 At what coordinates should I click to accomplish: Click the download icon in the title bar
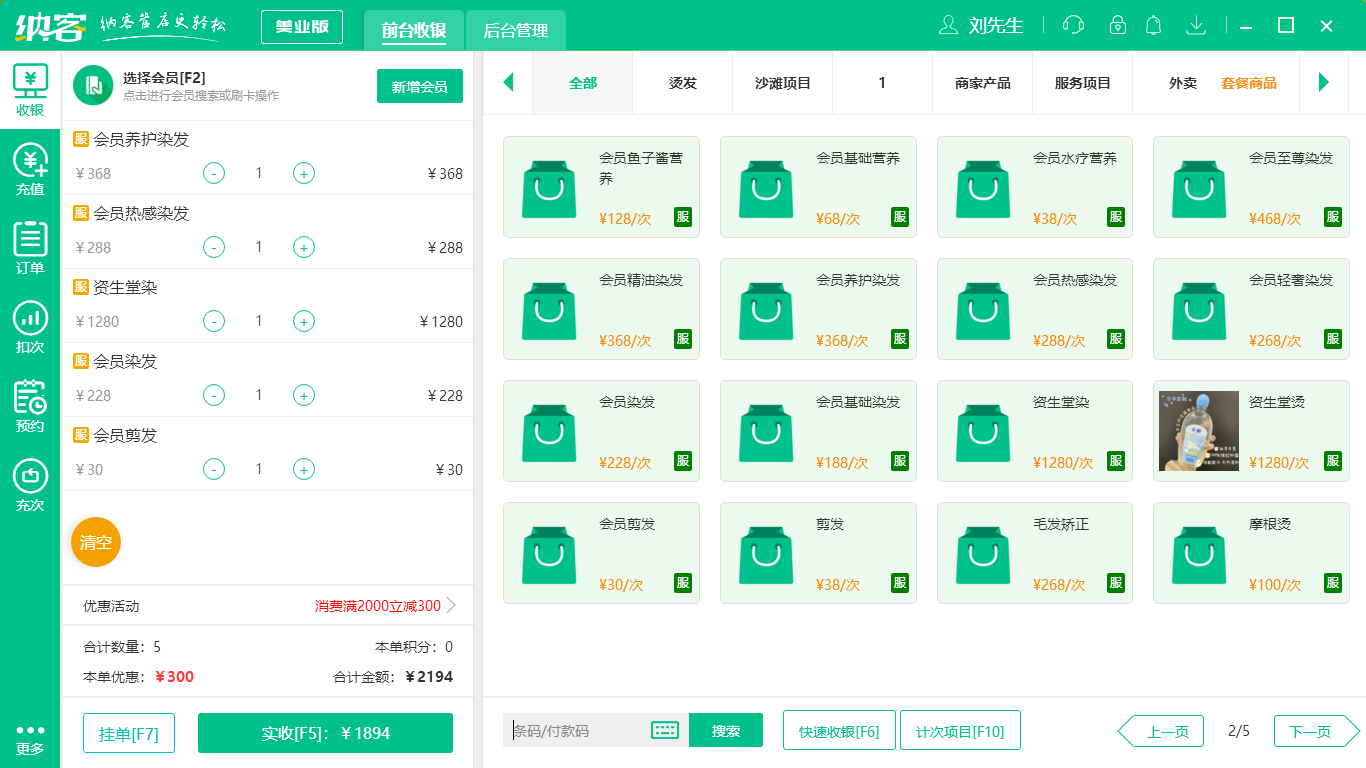1195,25
